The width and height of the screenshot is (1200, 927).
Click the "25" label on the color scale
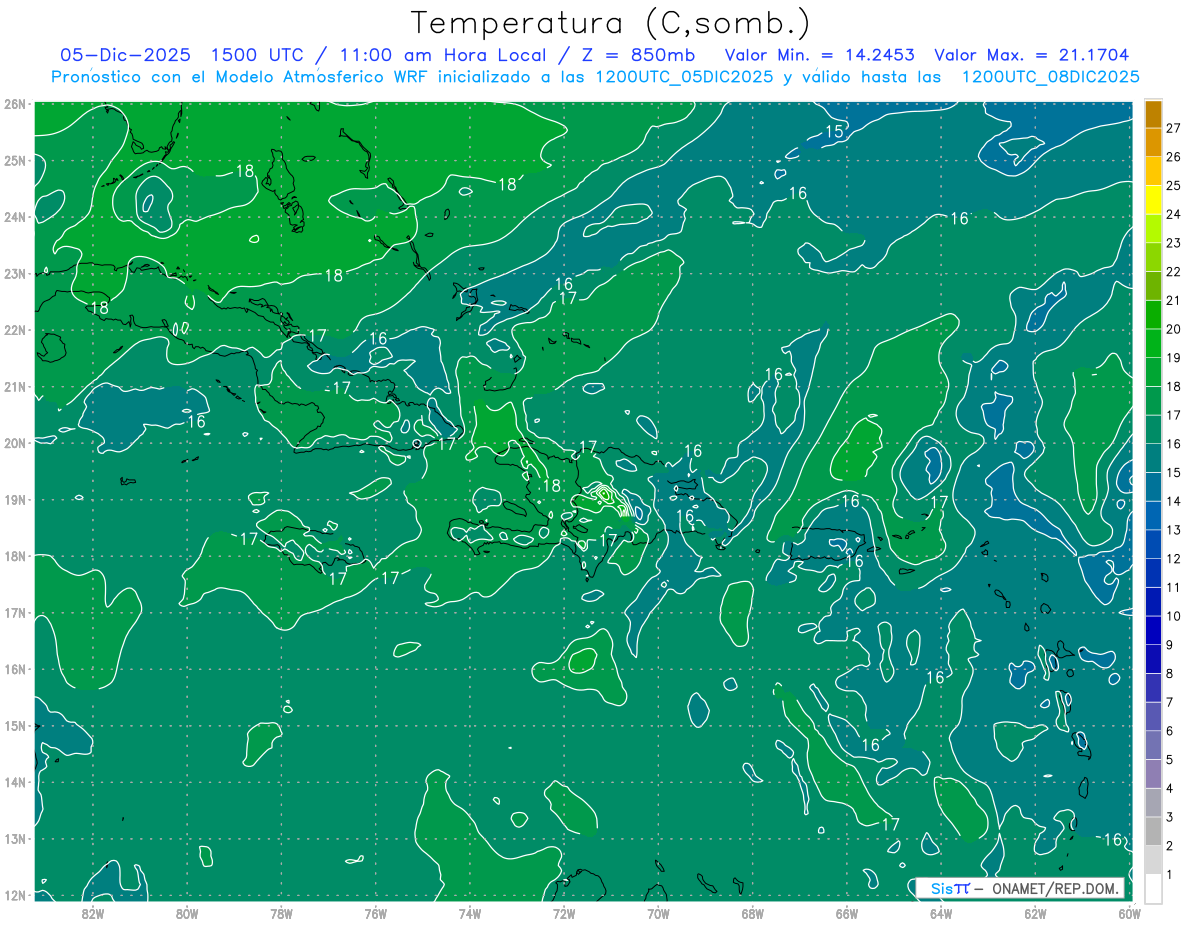(x=1173, y=186)
